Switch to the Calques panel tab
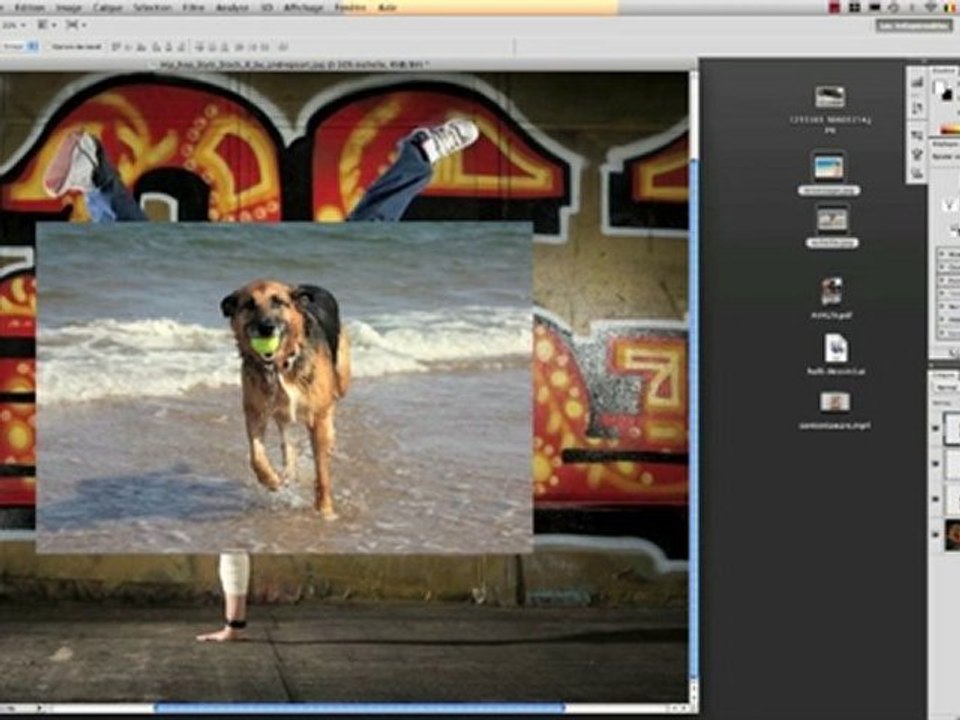 pos(945,375)
